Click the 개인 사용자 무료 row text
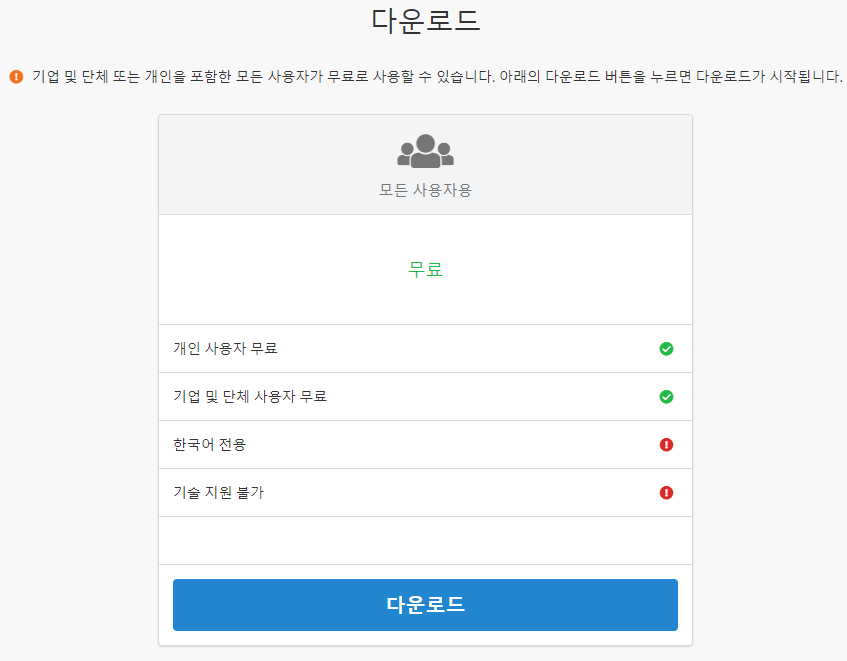This screenshot has height=661, width=847. 225,348
